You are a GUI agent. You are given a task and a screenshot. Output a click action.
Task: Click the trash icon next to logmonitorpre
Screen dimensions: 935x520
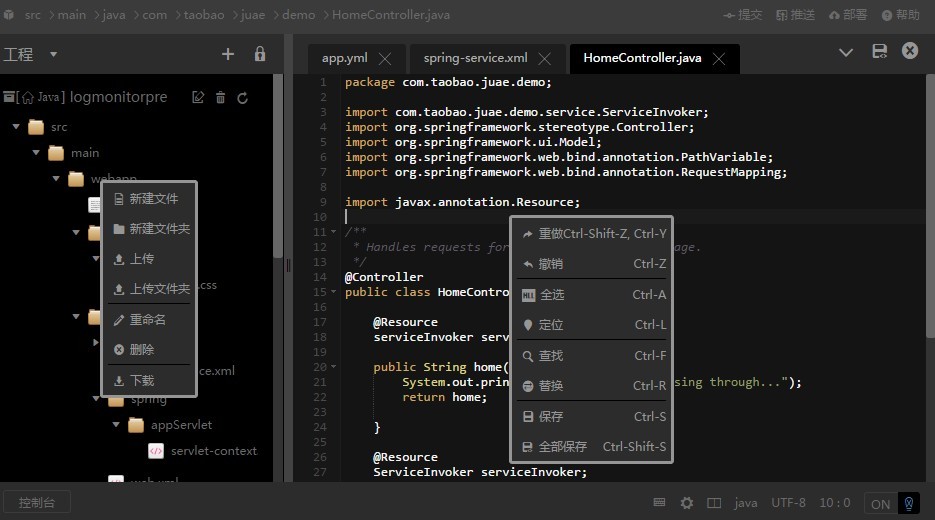[221, 97]
